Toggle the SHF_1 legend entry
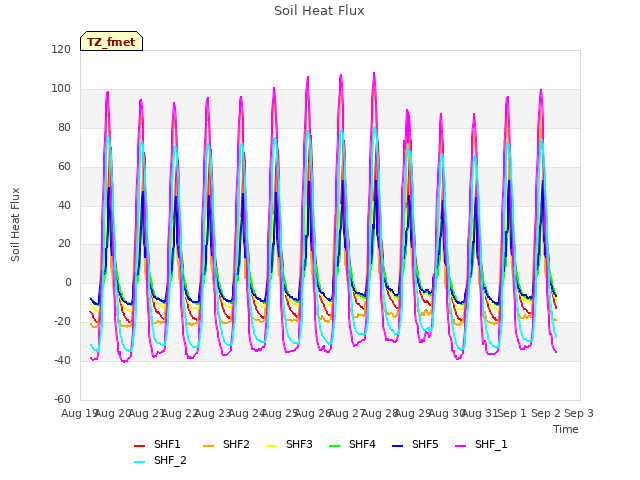 481,444
